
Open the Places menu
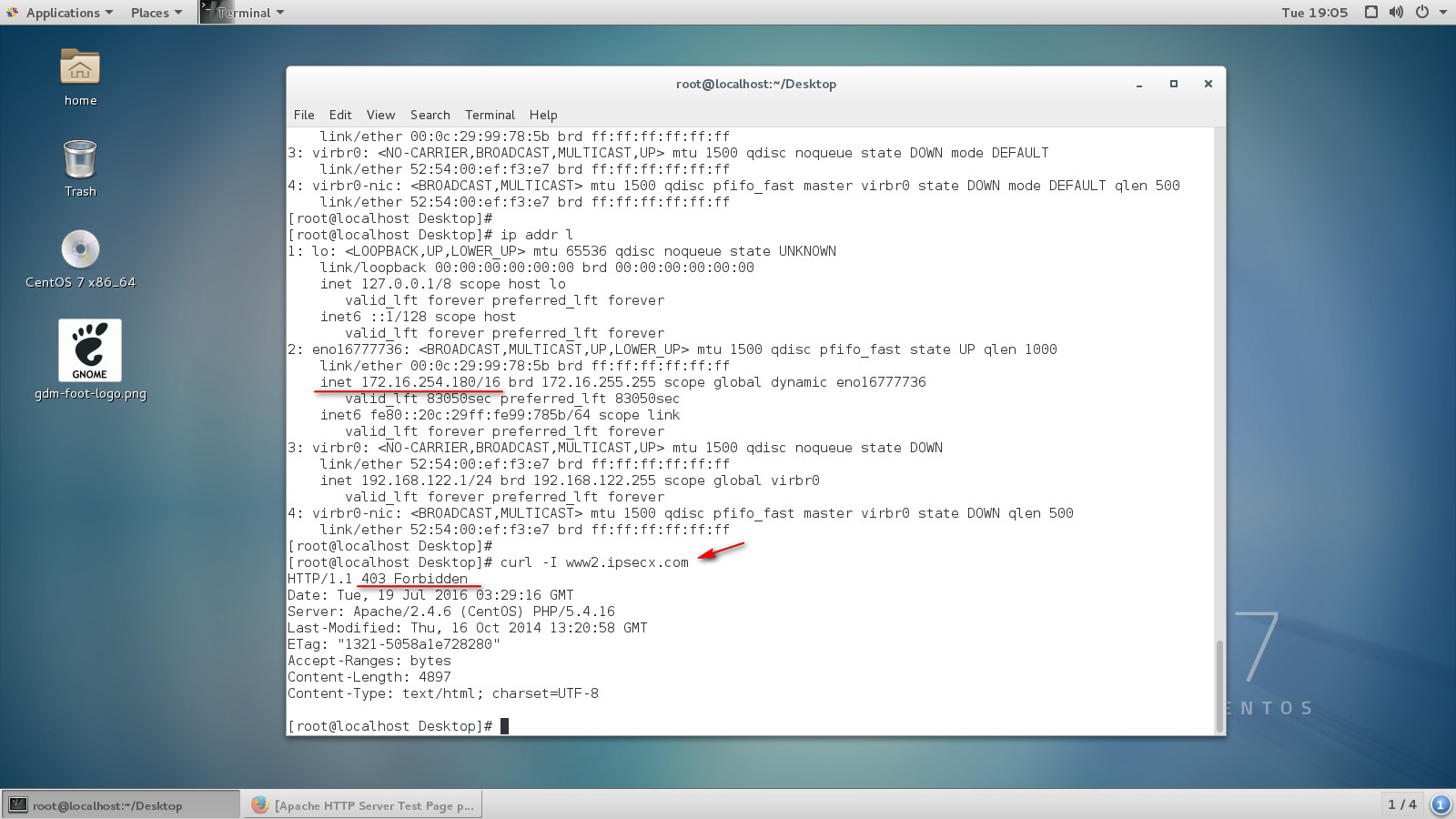point(156,13)
